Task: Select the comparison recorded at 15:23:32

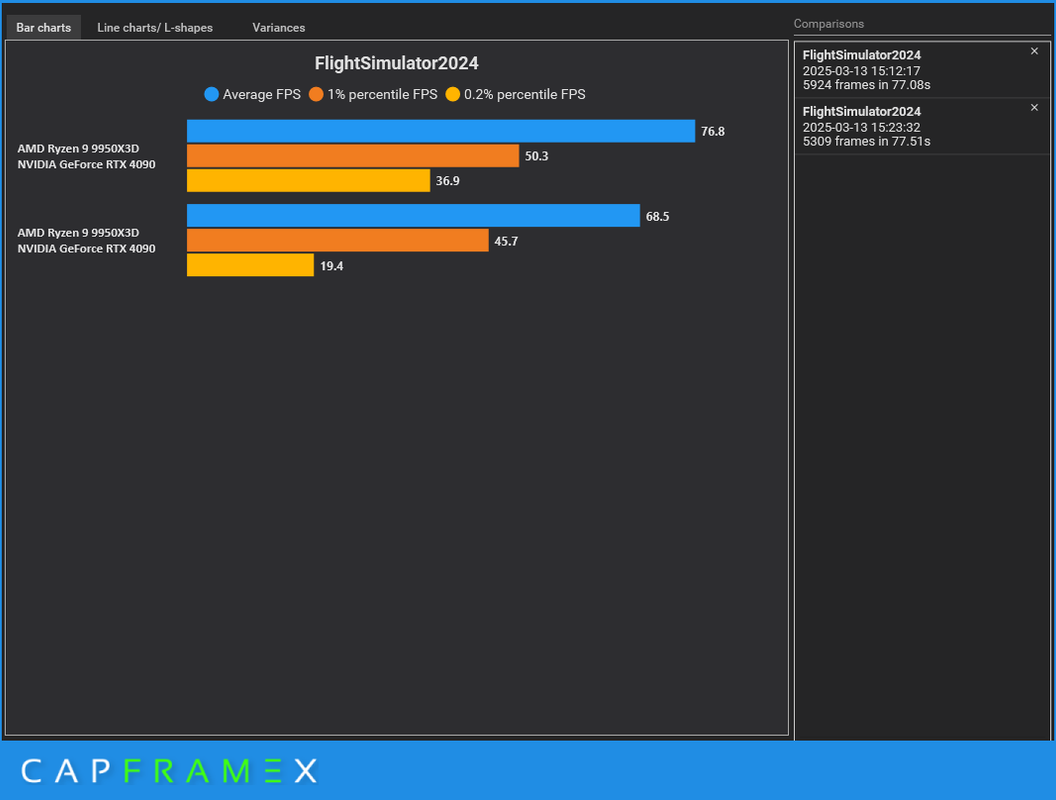Action: coord(922,127)
